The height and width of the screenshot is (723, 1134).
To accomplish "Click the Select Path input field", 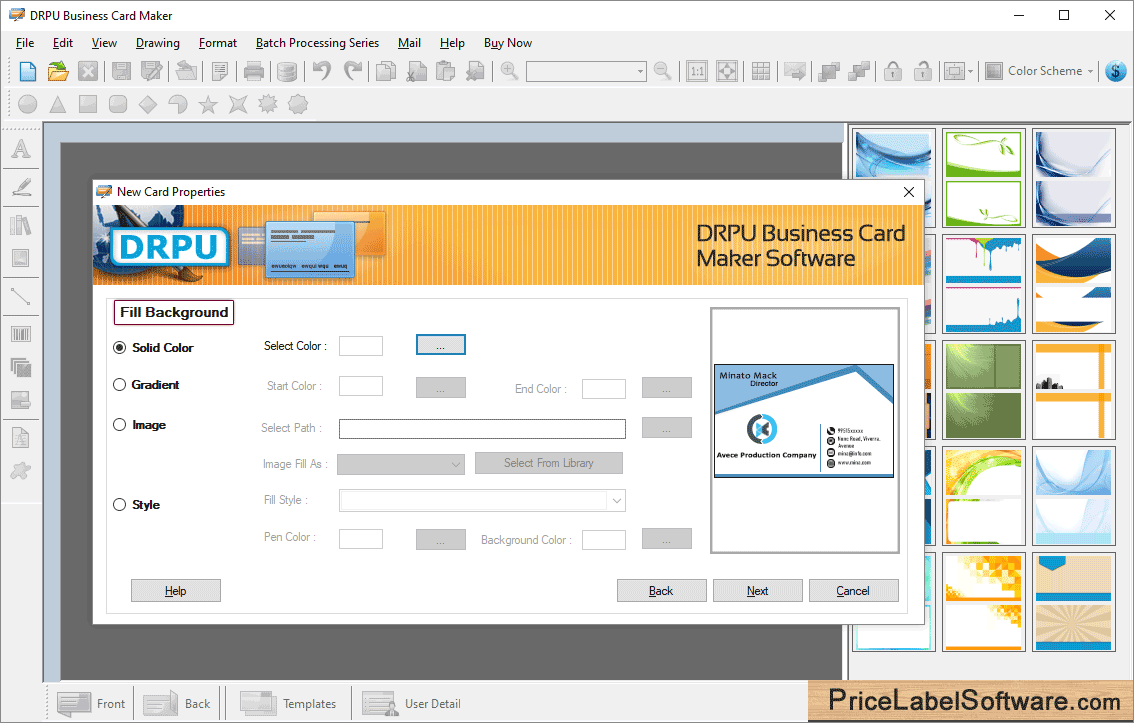I will [x=482, y=429].
